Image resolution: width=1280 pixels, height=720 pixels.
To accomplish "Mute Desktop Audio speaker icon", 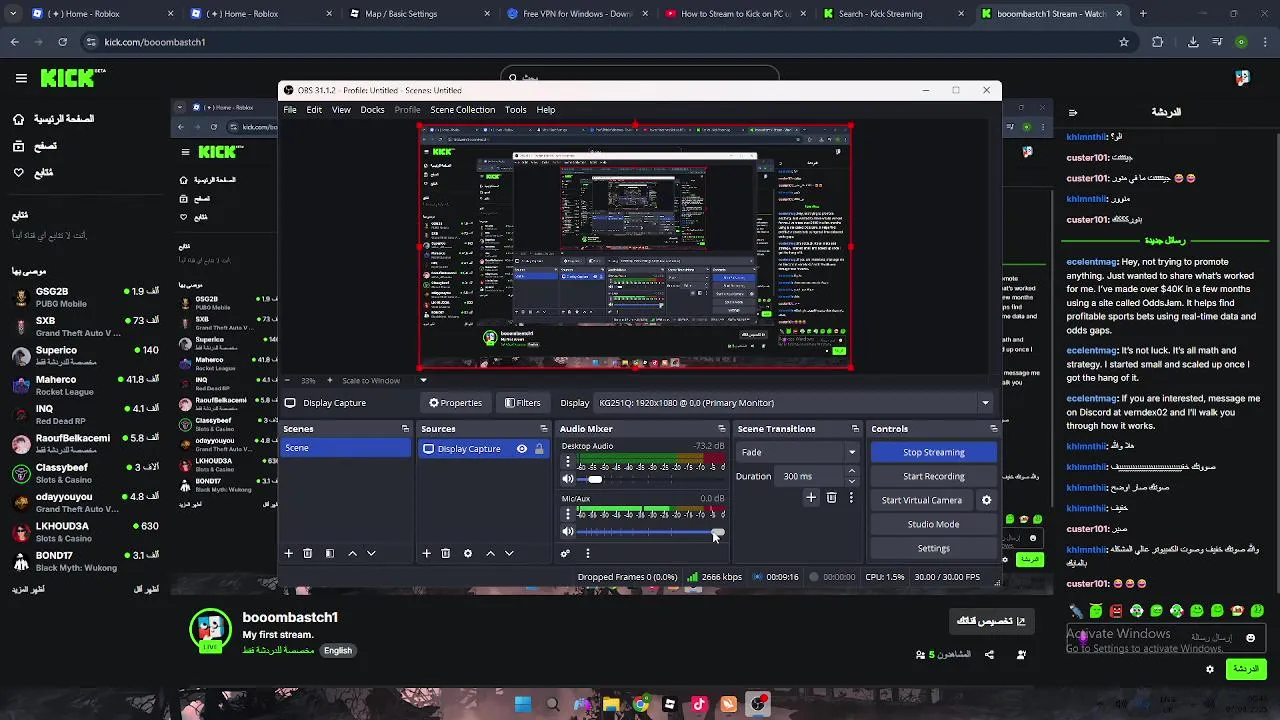I will coord(567,479).
